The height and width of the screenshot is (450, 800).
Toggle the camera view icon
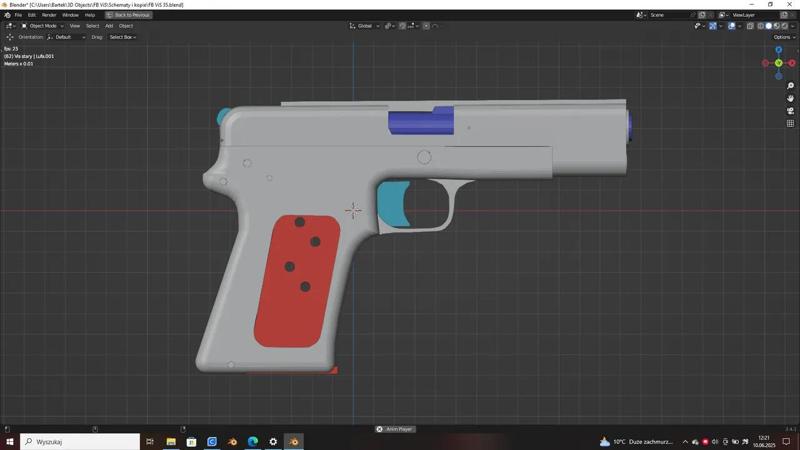790,111
